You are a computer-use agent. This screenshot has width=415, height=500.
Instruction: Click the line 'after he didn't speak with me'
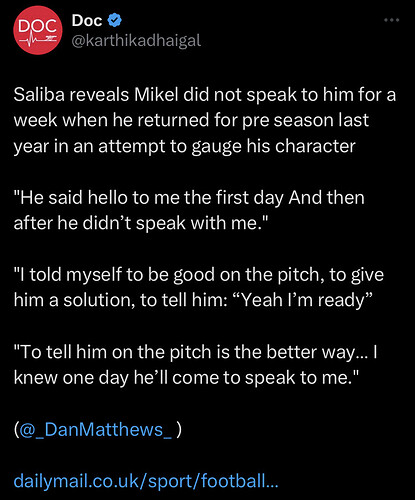point(141,223)
